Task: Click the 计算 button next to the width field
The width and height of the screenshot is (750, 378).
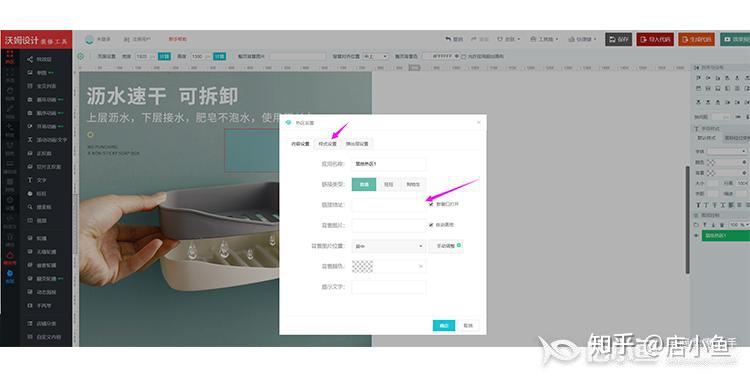Action: pyautogui.click(x=164, y=56)
